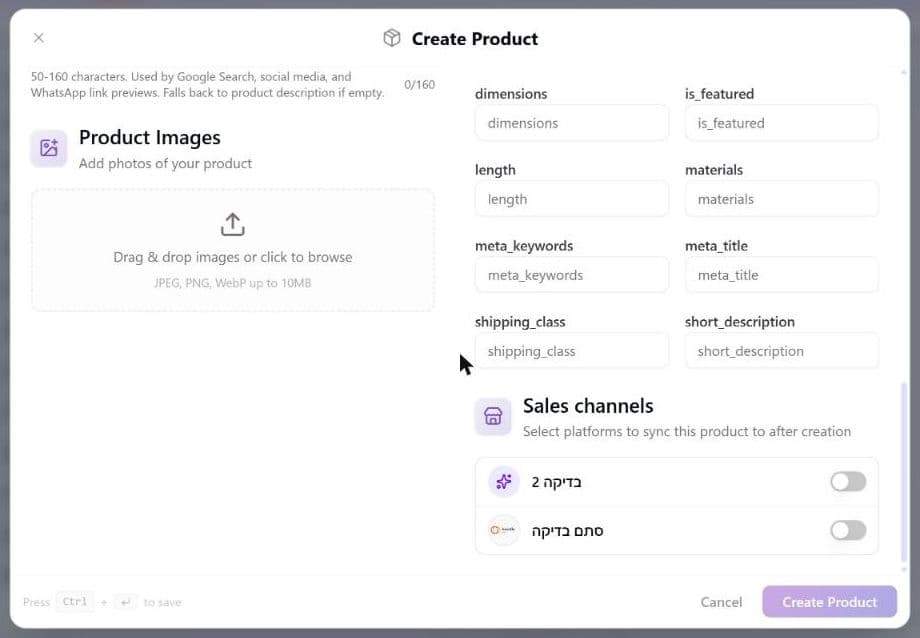Click the right panel vertical scrollbar
The image size is (920, 638).
[x=904, y=472]
